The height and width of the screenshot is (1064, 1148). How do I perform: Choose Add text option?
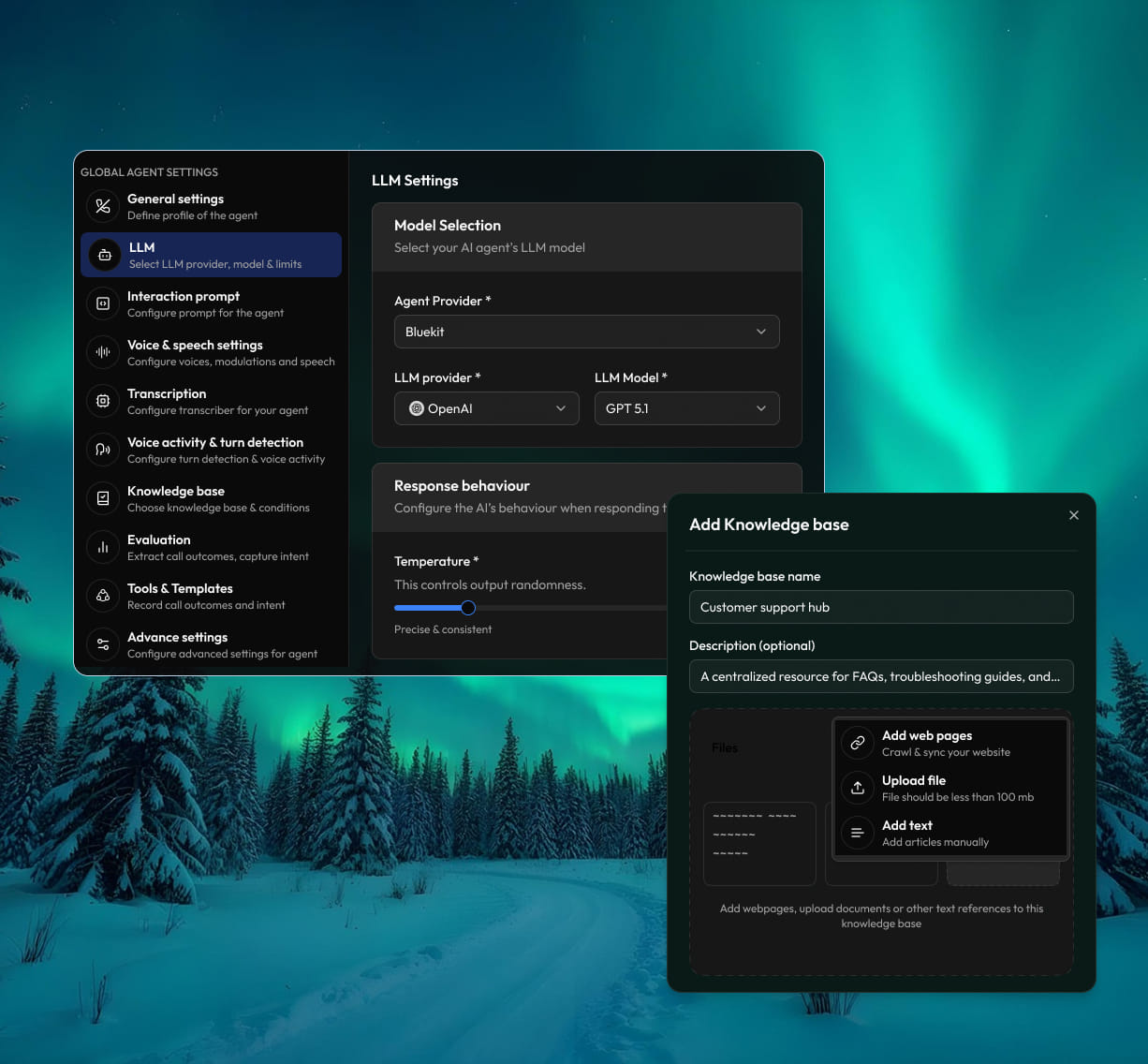tap(949, 833)
